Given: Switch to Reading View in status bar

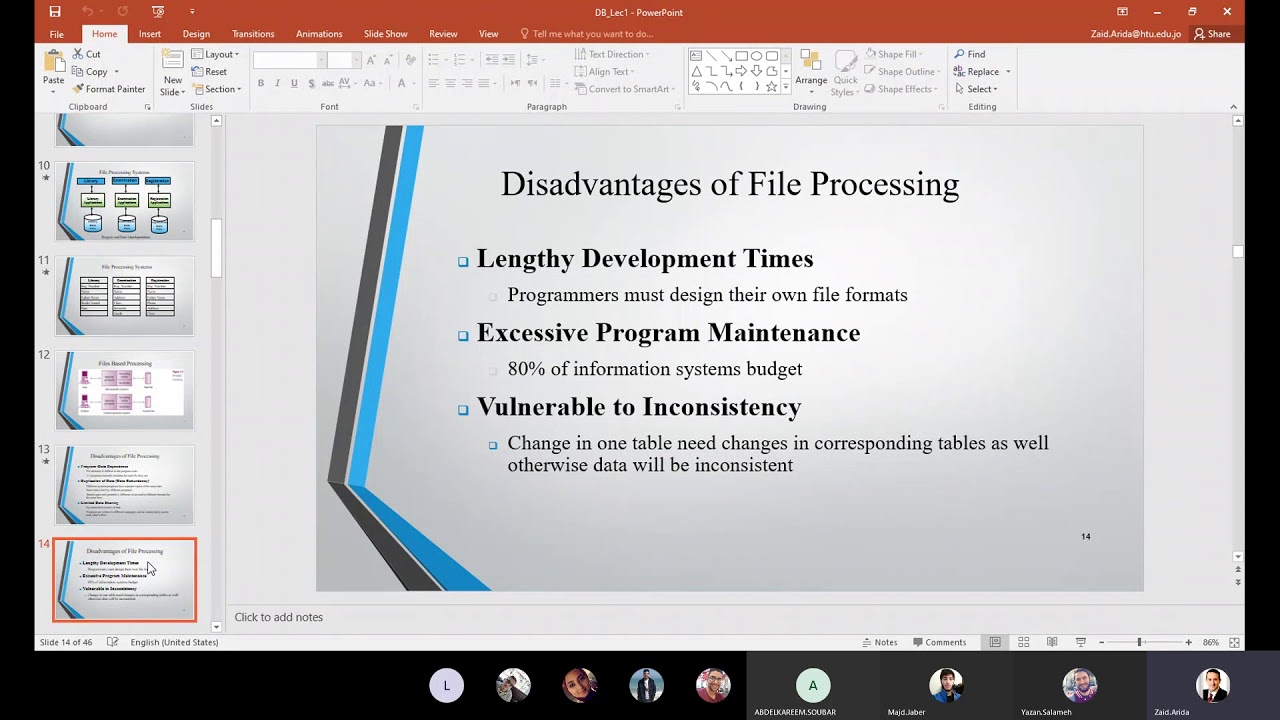Looking at the screenshot, I should pyautogui.click(x=1052, y=642).
